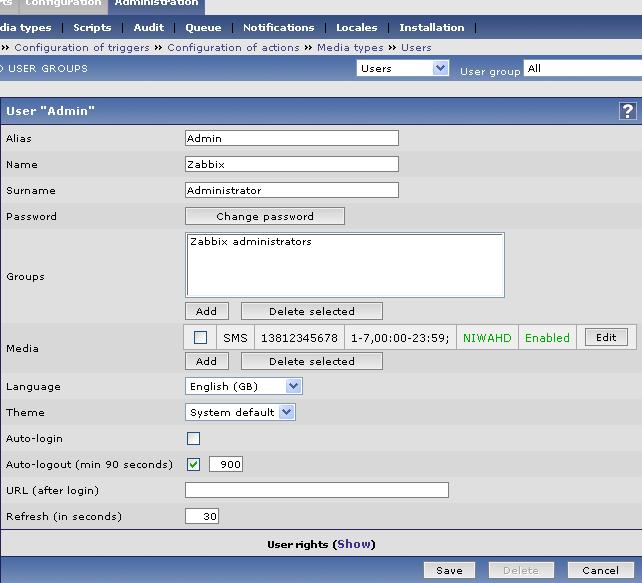Open the Locales submenu item

(x=357, y=27)
